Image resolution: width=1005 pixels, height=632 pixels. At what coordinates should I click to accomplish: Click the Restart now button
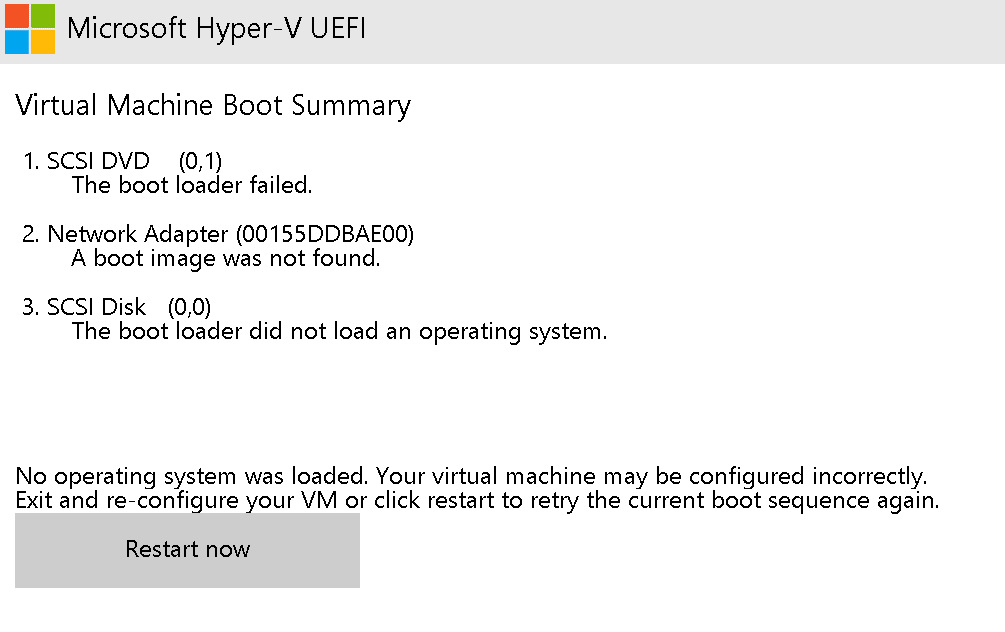tap(187, 549)
